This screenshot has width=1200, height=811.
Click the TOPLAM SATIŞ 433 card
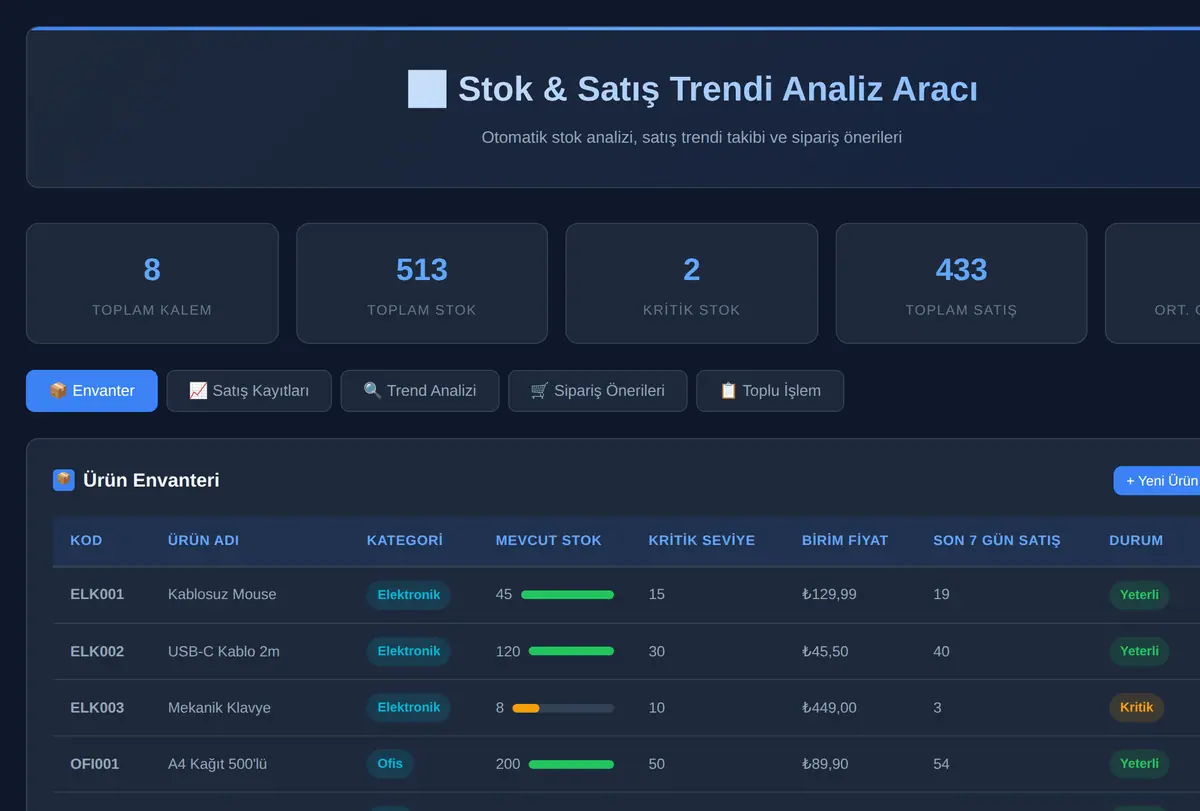[x=961, y=283]
